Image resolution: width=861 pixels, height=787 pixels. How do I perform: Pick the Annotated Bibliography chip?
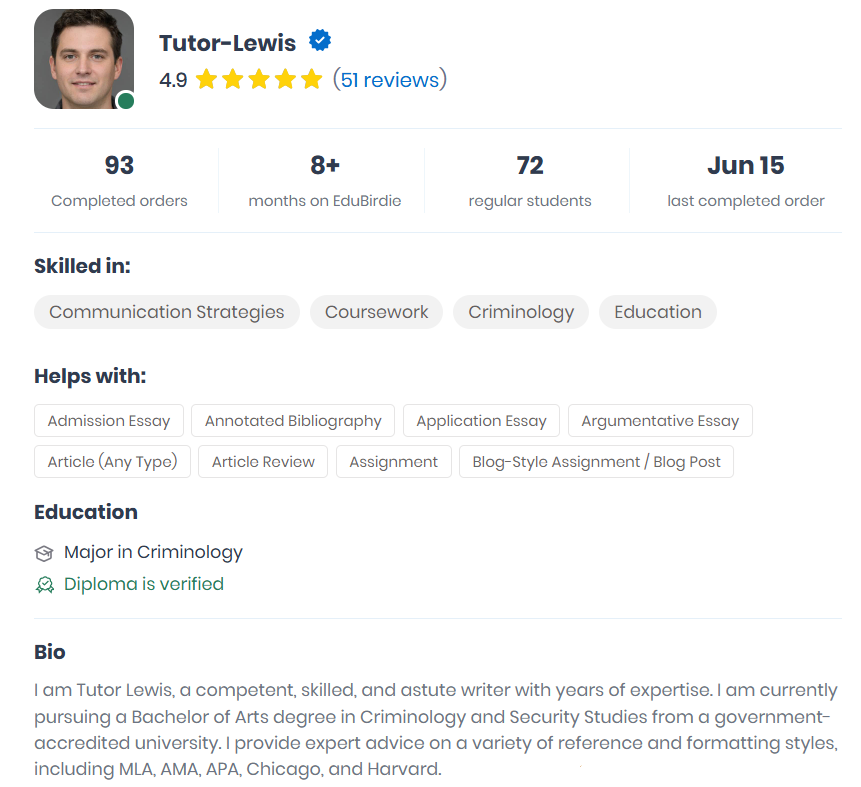(293, 421)
